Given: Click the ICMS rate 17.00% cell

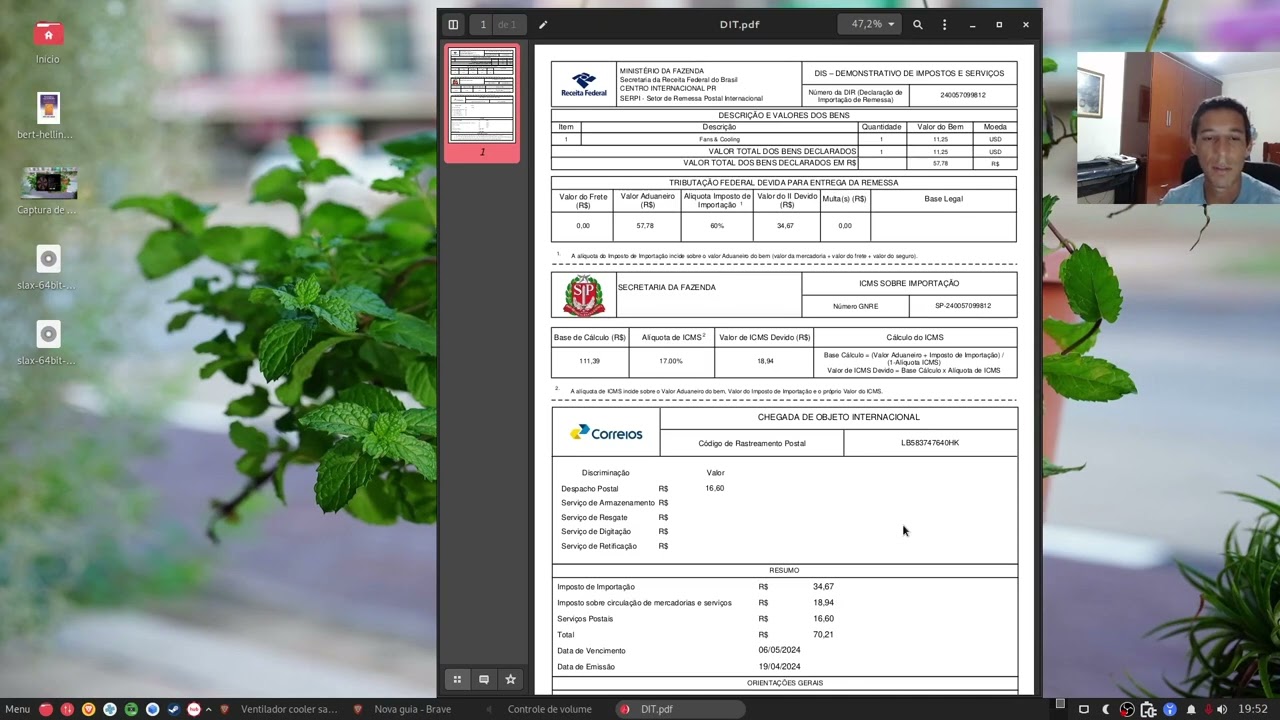Looking at the screenshot, I should click(x=671, y=361).
